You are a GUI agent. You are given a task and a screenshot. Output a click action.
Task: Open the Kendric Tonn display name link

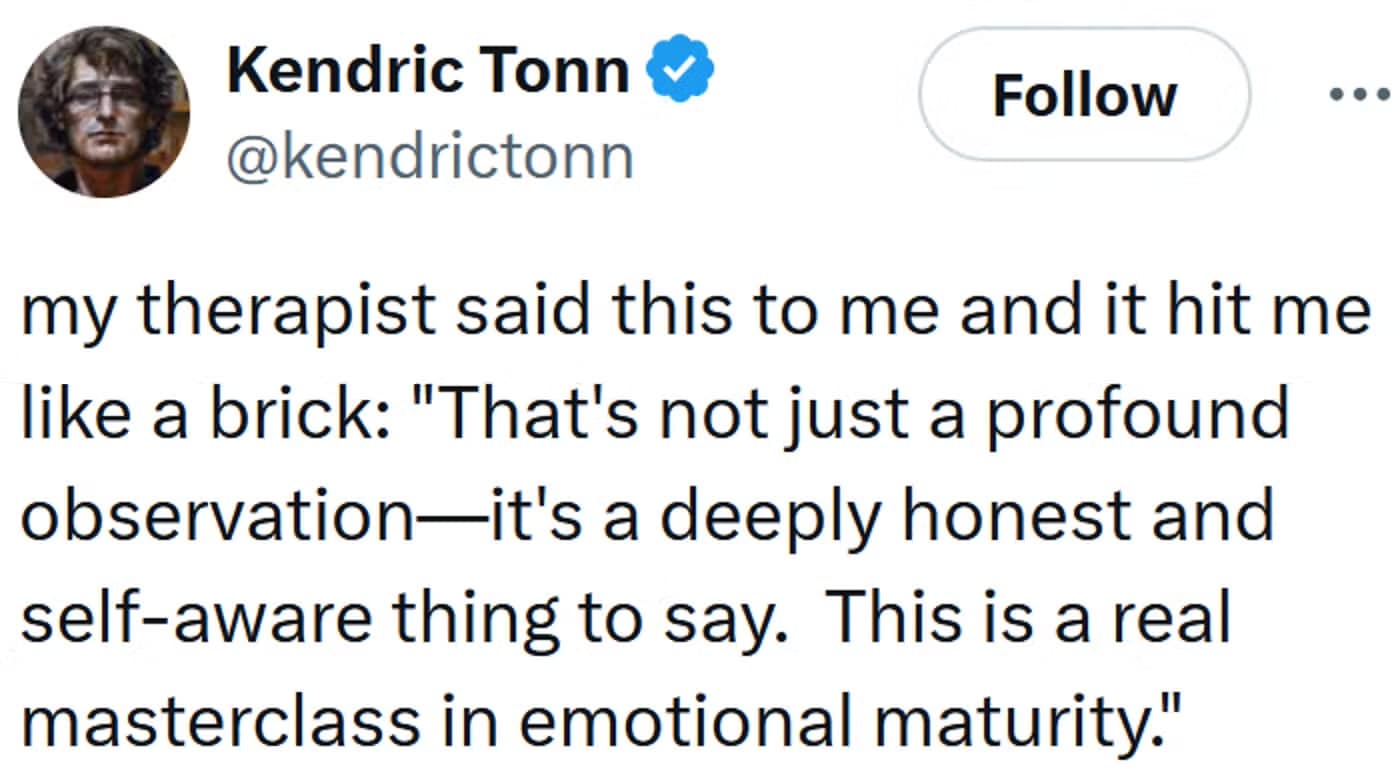[x=429, y=71]
